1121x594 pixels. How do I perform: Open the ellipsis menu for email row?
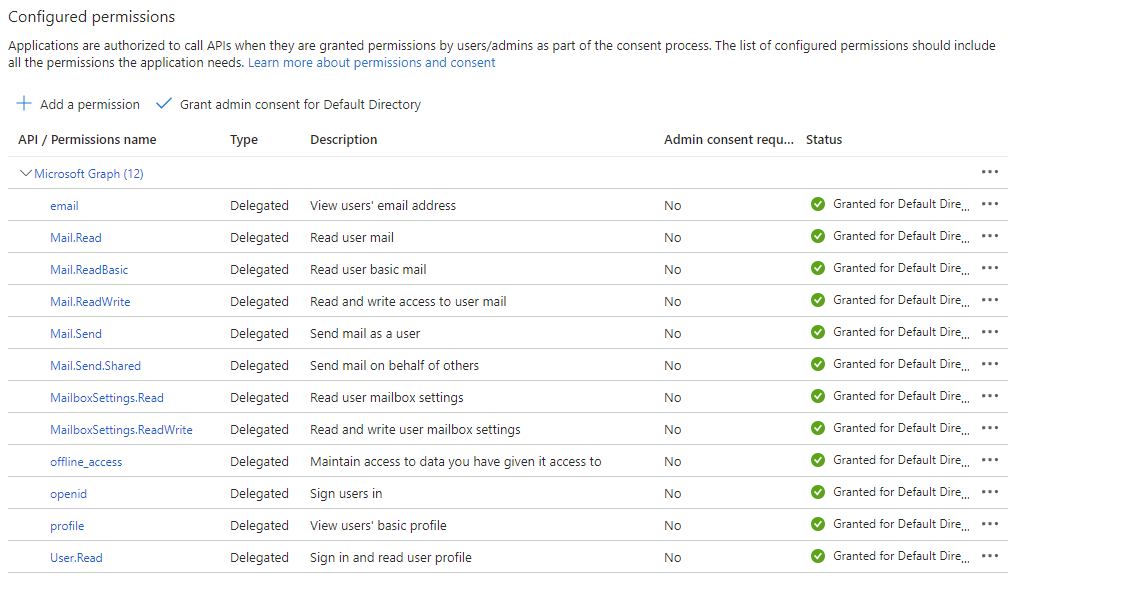pos(989,204)
